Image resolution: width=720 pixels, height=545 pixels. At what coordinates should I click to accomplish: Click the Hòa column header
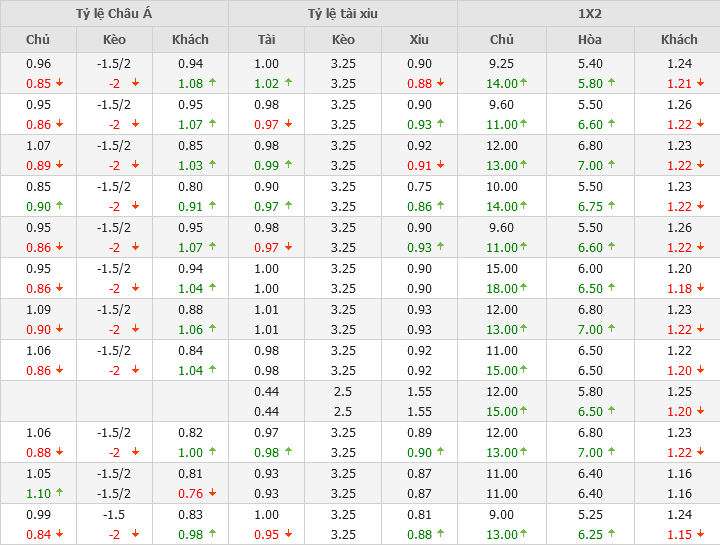(x=590, y=40)
